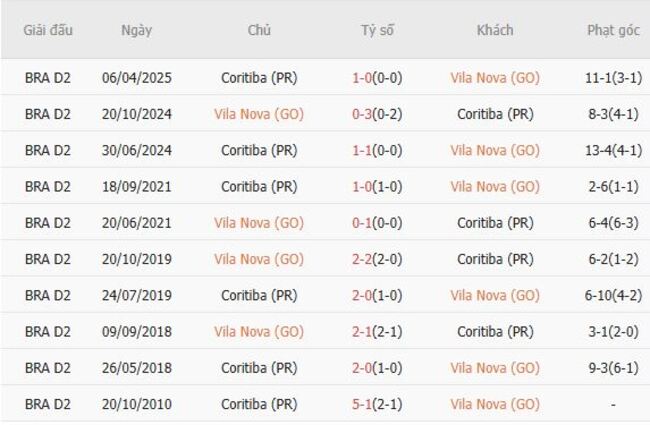Click the "Chủ" column header

259,30
